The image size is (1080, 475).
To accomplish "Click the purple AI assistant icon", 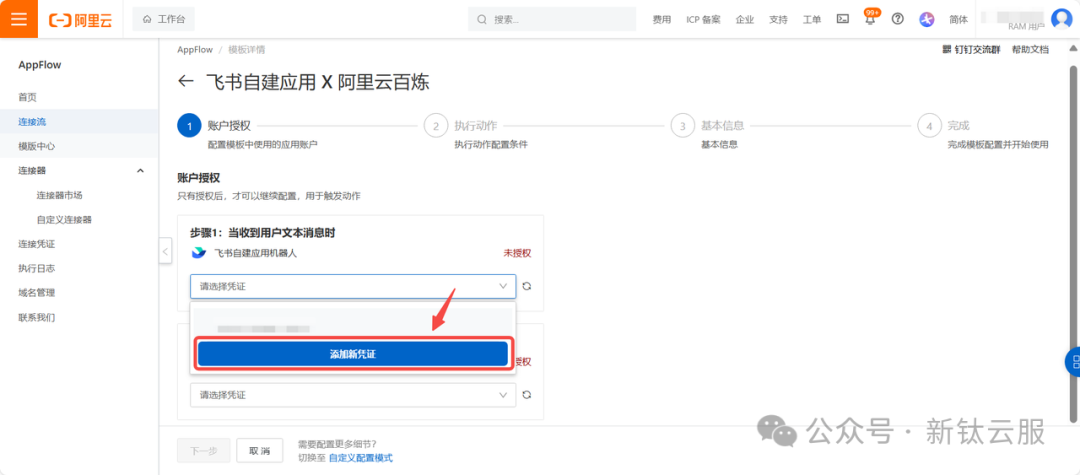I will click(x=926, y=19).
